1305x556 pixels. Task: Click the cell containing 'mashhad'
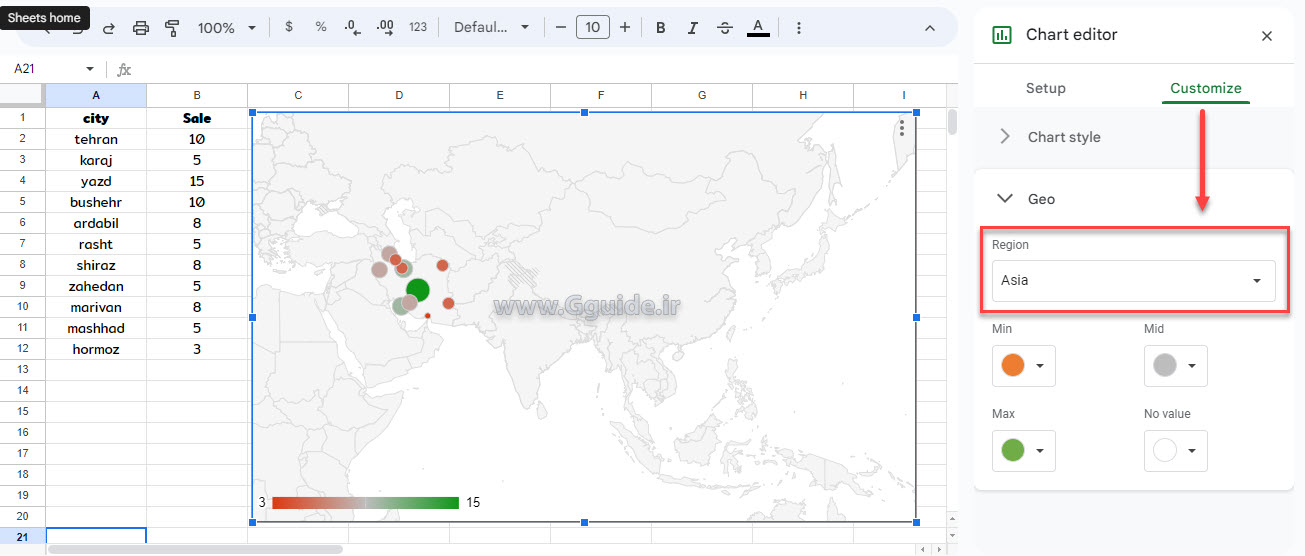96,328
